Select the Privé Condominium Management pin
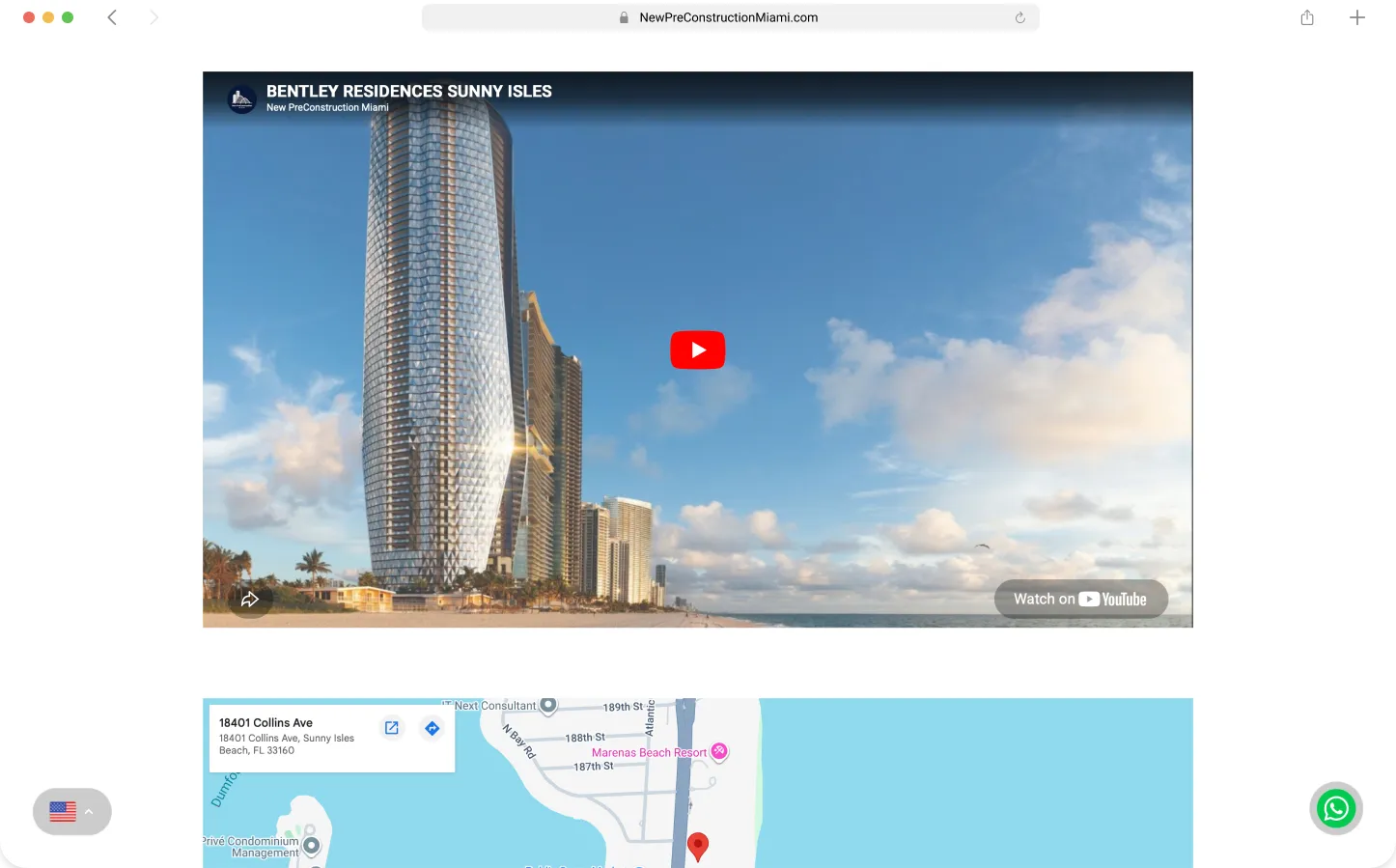 coord(311,846)
